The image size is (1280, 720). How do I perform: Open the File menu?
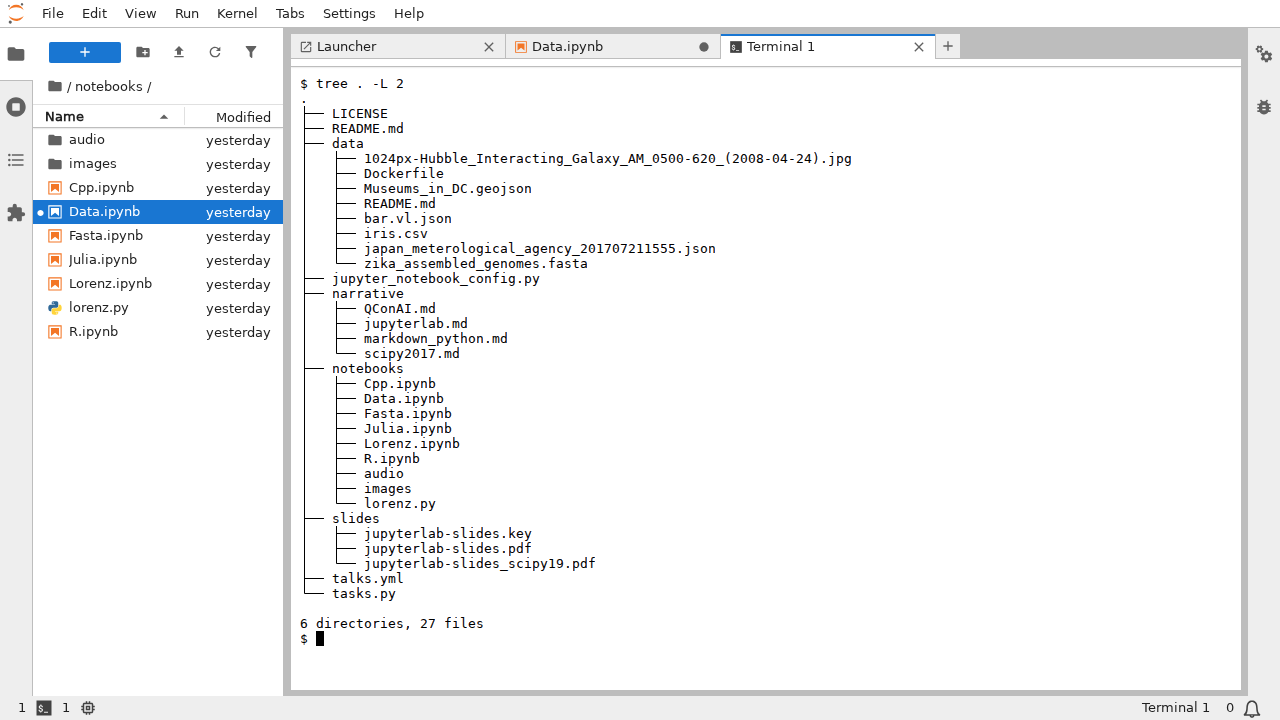click(x=53, y=13)
